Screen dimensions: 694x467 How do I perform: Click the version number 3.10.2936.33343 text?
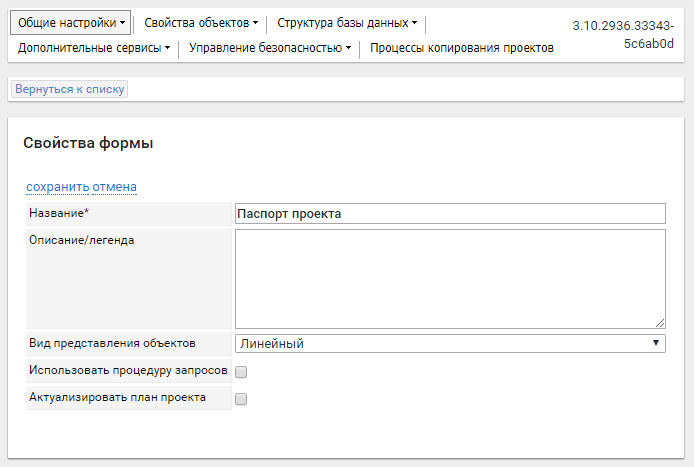(x=629, y=25)
